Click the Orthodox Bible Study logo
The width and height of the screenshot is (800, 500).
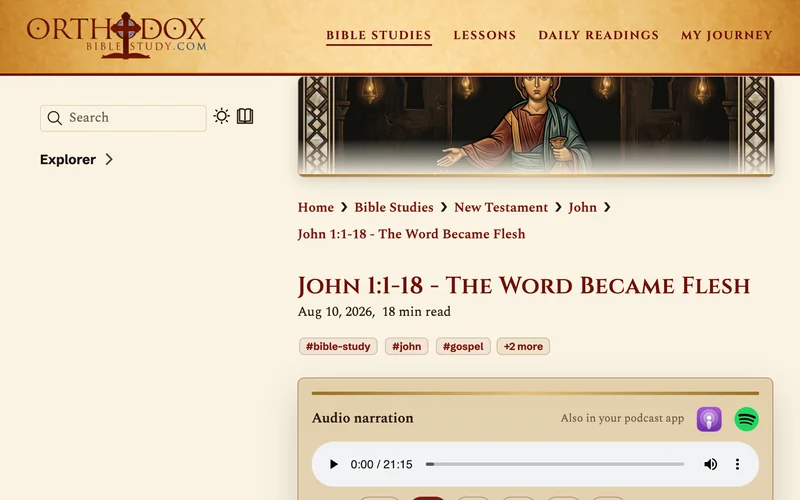pos(117,36)
